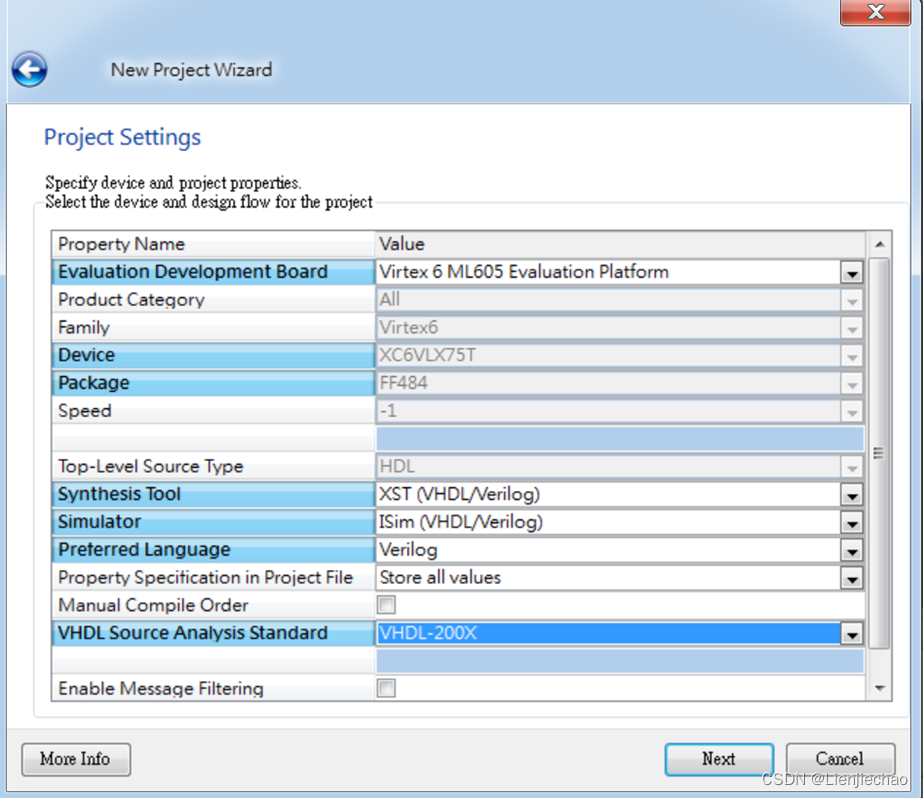Open the VHDL Source Analysis Standard dropdown
Screen dimensions: 923x798
pos(852,633)
